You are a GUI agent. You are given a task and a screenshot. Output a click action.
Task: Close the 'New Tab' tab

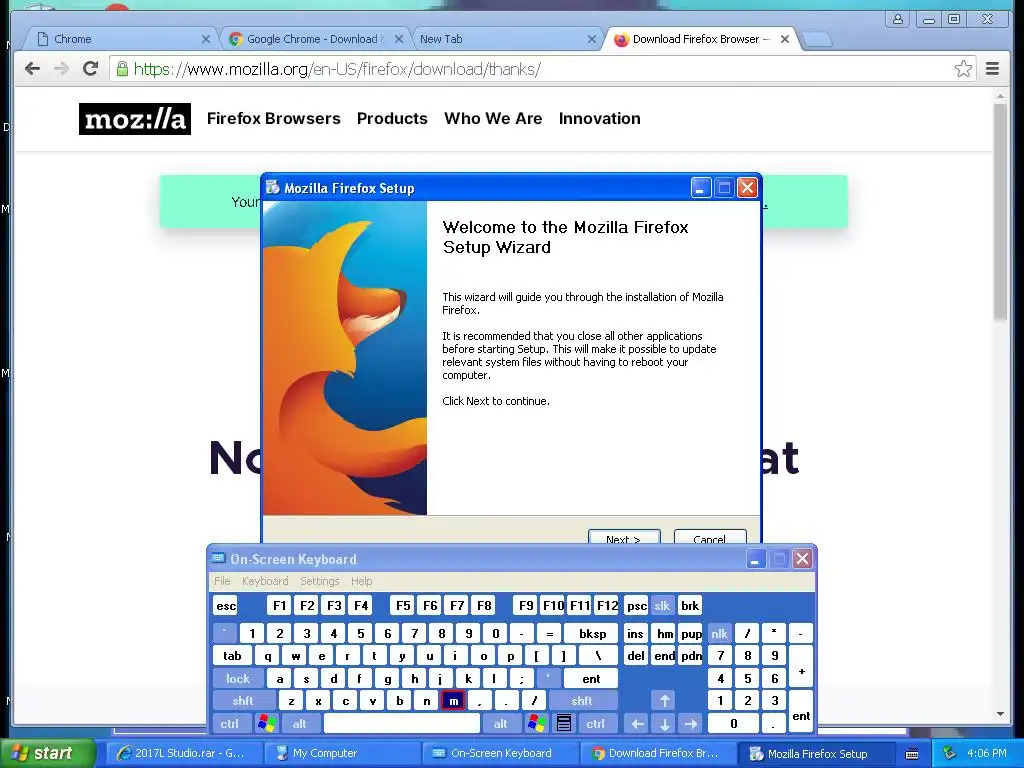click(x=592, y=39)
